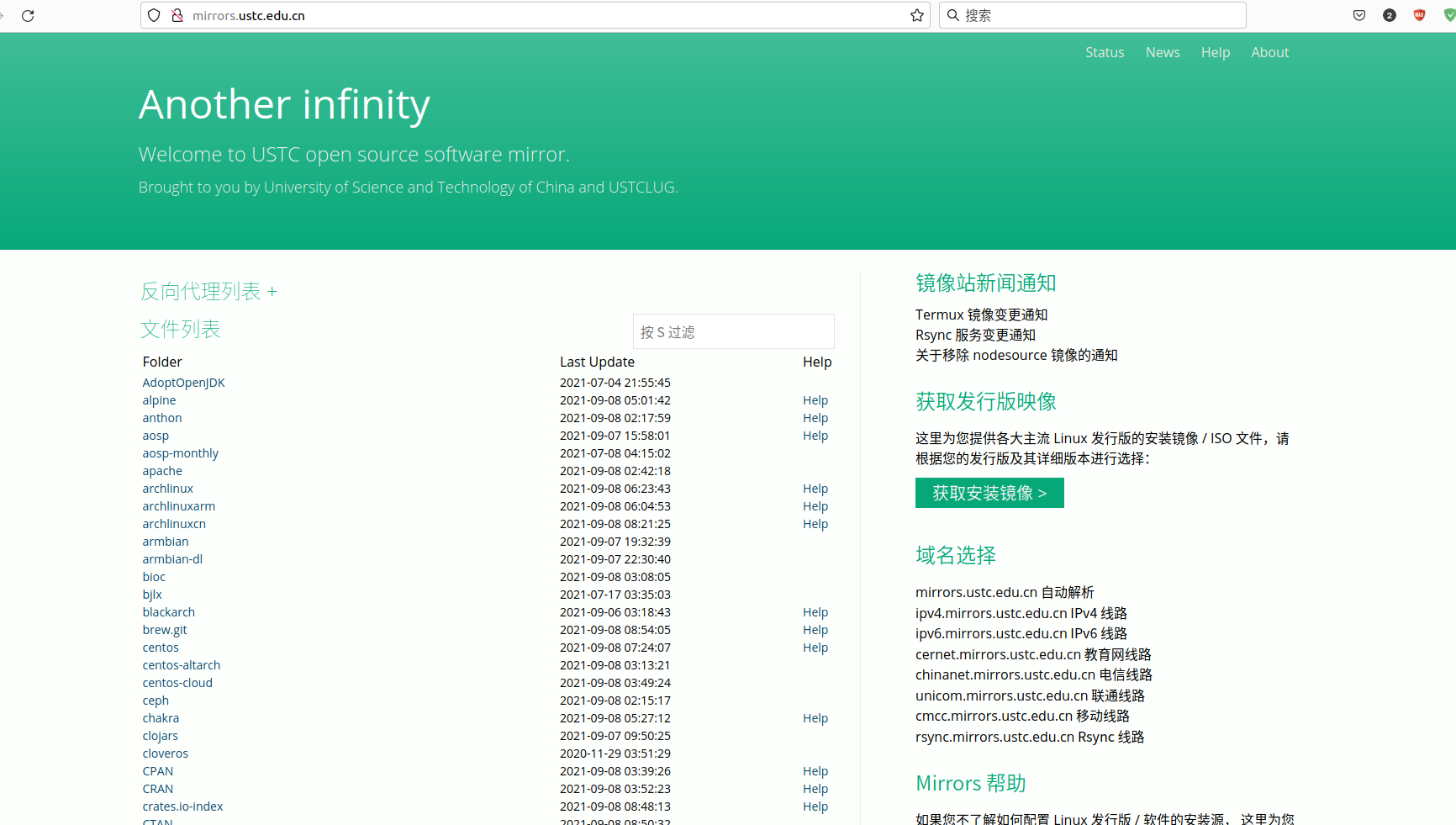Open Help for CRAN mirror

[815, 789]
